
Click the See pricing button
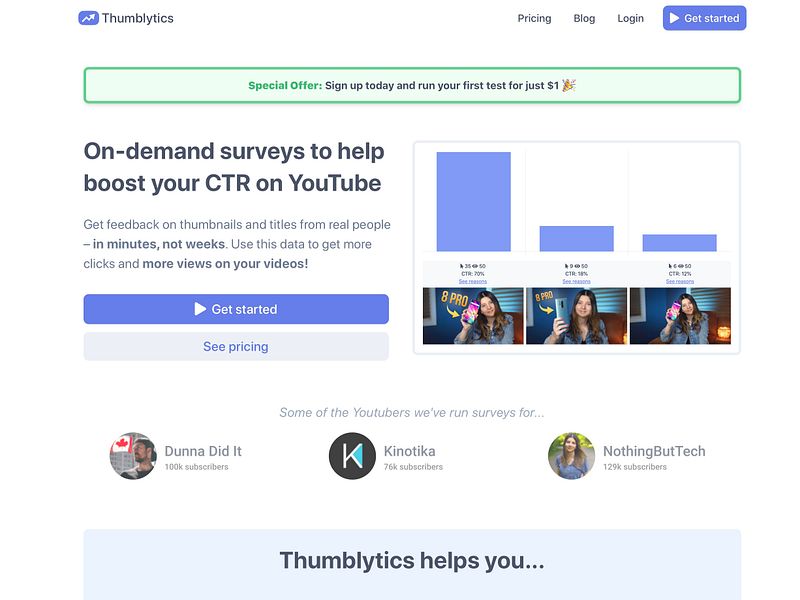(236, 346)
